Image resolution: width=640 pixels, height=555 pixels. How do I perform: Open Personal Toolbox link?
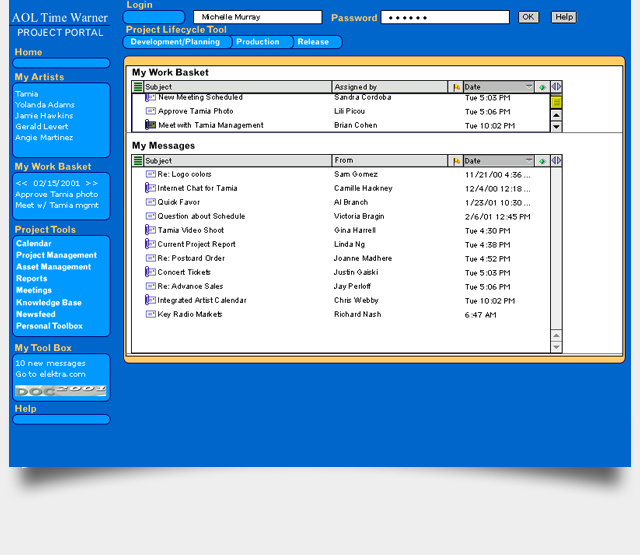click(49, 326)
